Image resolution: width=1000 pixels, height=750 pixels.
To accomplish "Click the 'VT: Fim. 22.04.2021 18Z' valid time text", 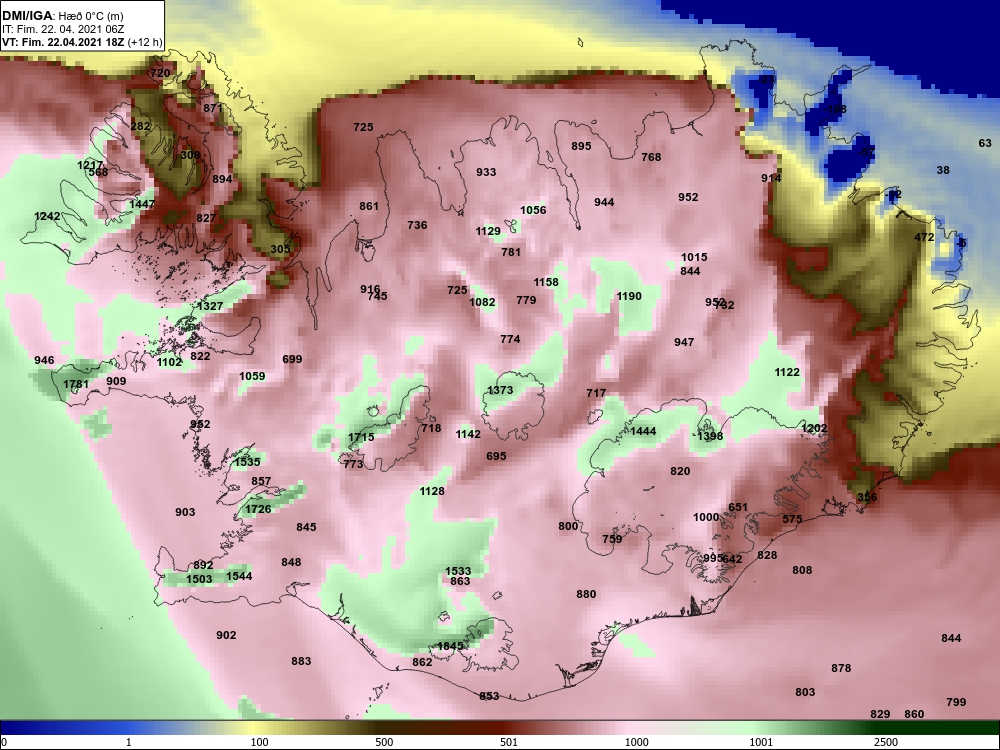I will pos(64,43).
